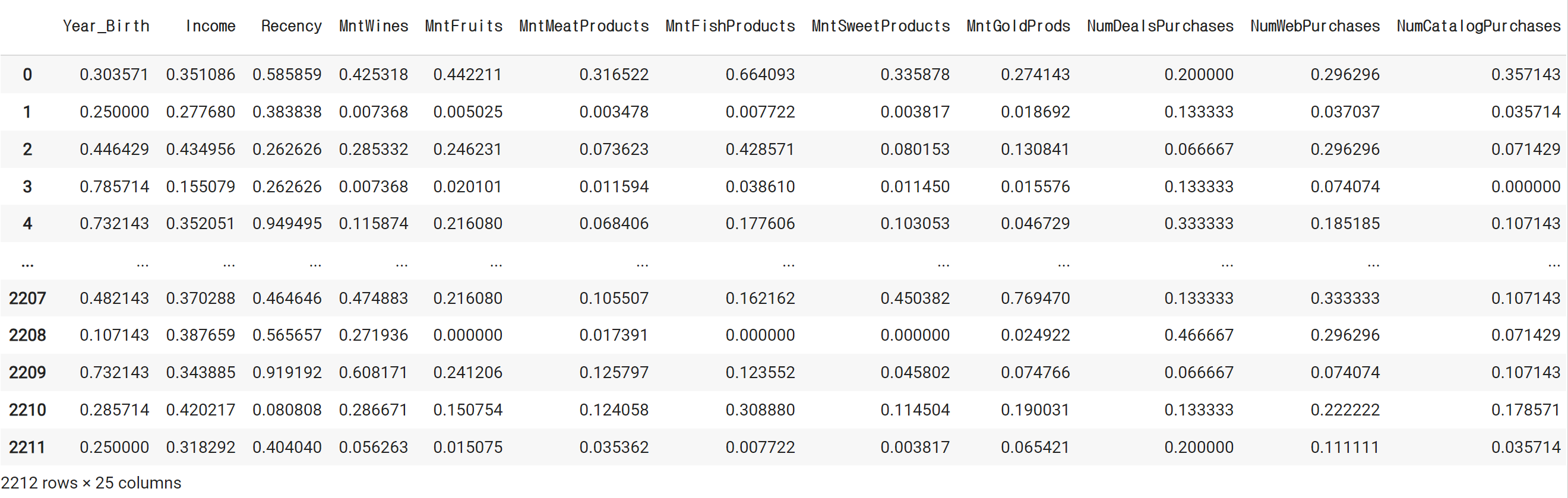Click the NumDealsPurchases column header
Screen dimensions: 1568x498
coord(1160,26)
